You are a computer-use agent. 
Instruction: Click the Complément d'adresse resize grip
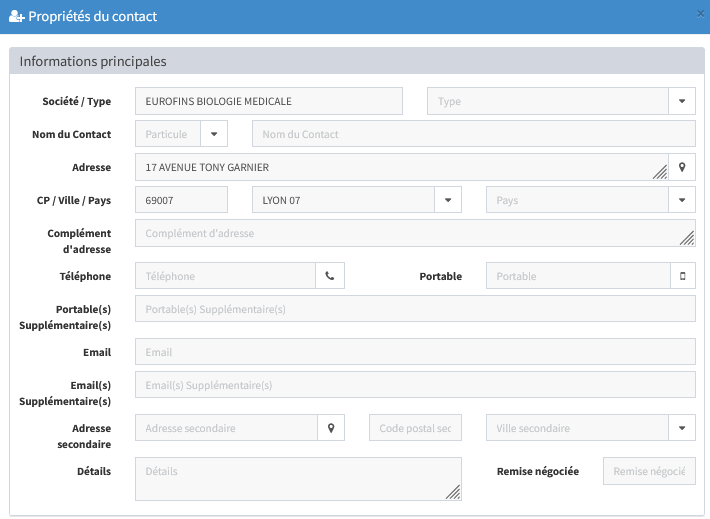tap(687, 238)
